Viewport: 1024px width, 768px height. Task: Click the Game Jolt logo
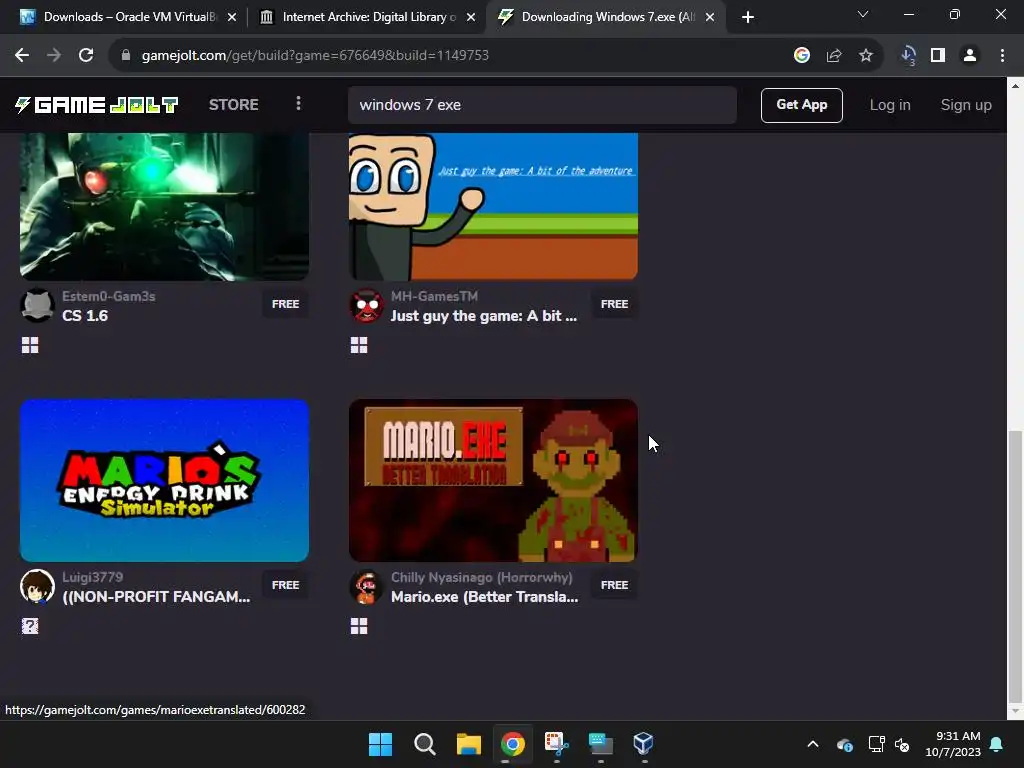(96, 105)
